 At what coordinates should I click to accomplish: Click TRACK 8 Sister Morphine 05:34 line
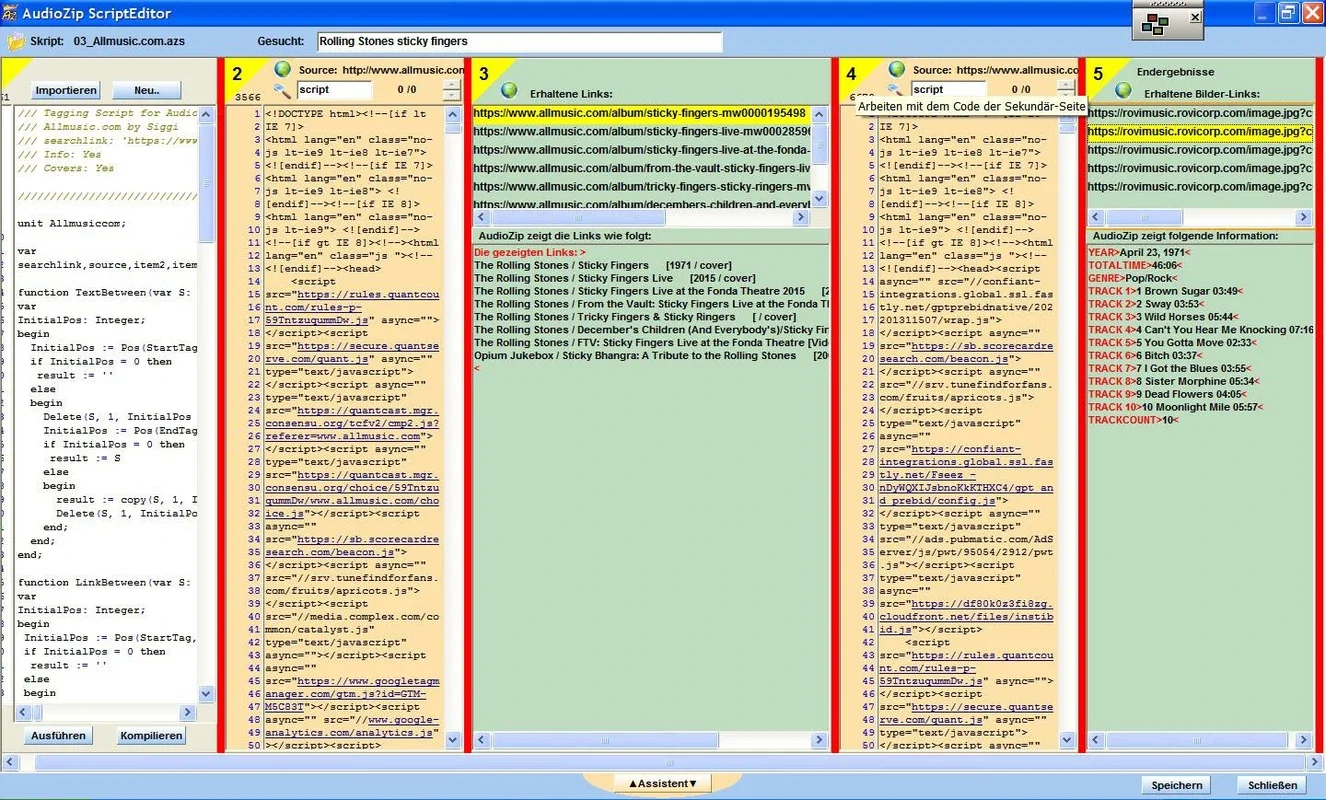1174,381
